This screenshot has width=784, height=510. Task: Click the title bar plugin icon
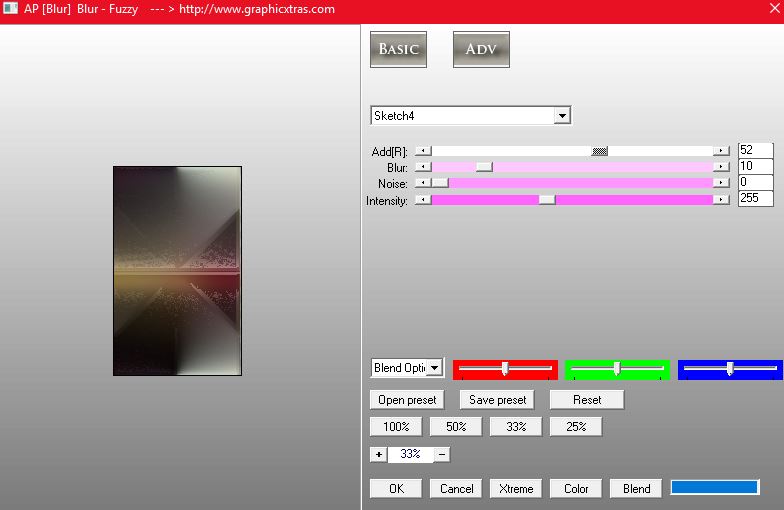[10, 8]
